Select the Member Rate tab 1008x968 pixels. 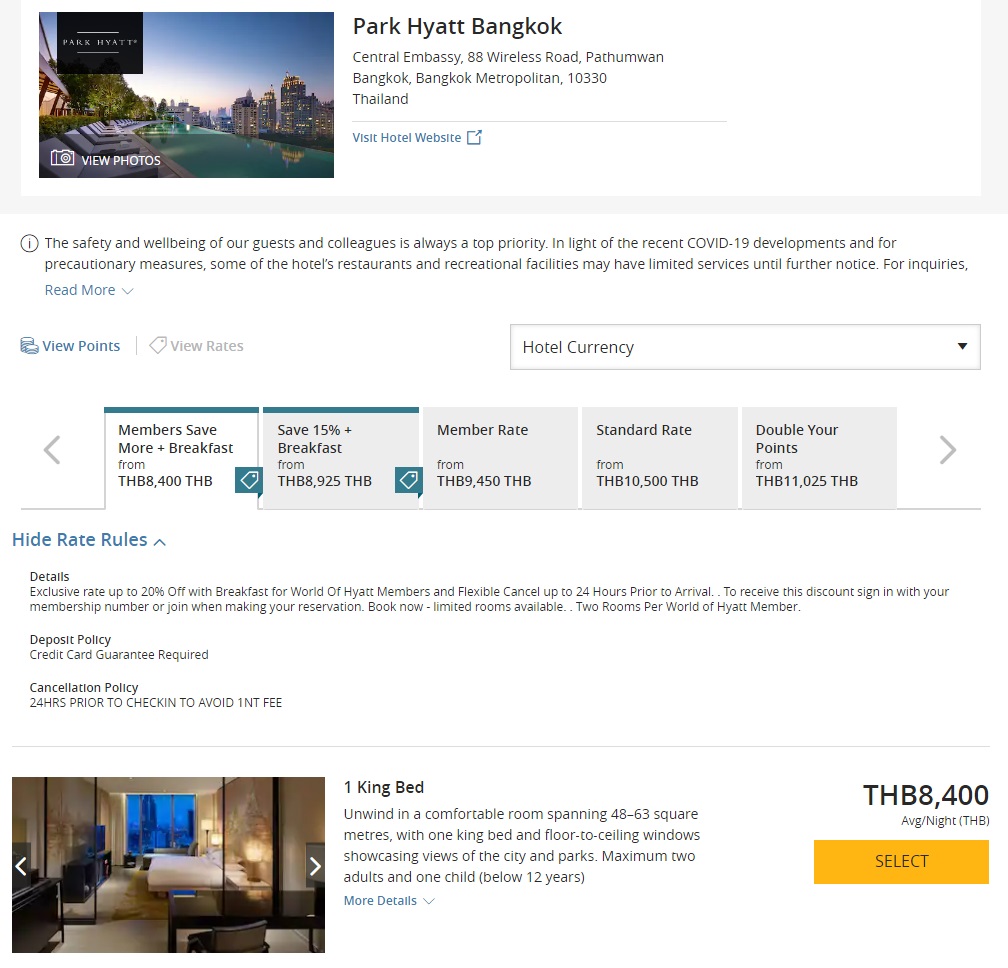[500, 458]
